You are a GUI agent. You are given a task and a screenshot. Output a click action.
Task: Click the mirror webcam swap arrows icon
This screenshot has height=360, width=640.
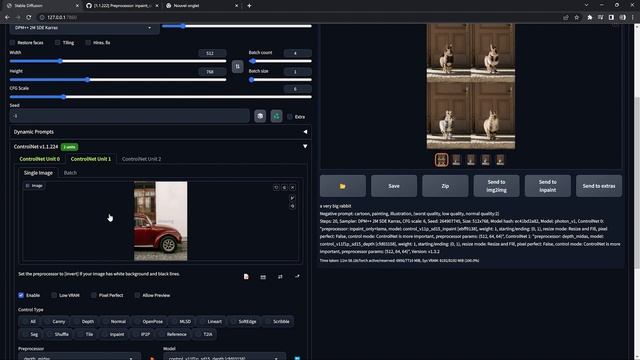click(280, 277)
